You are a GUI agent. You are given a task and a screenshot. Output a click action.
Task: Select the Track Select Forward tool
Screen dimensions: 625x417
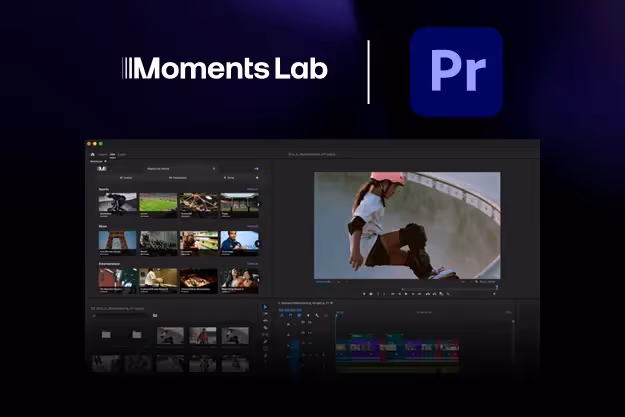[265, 314]
